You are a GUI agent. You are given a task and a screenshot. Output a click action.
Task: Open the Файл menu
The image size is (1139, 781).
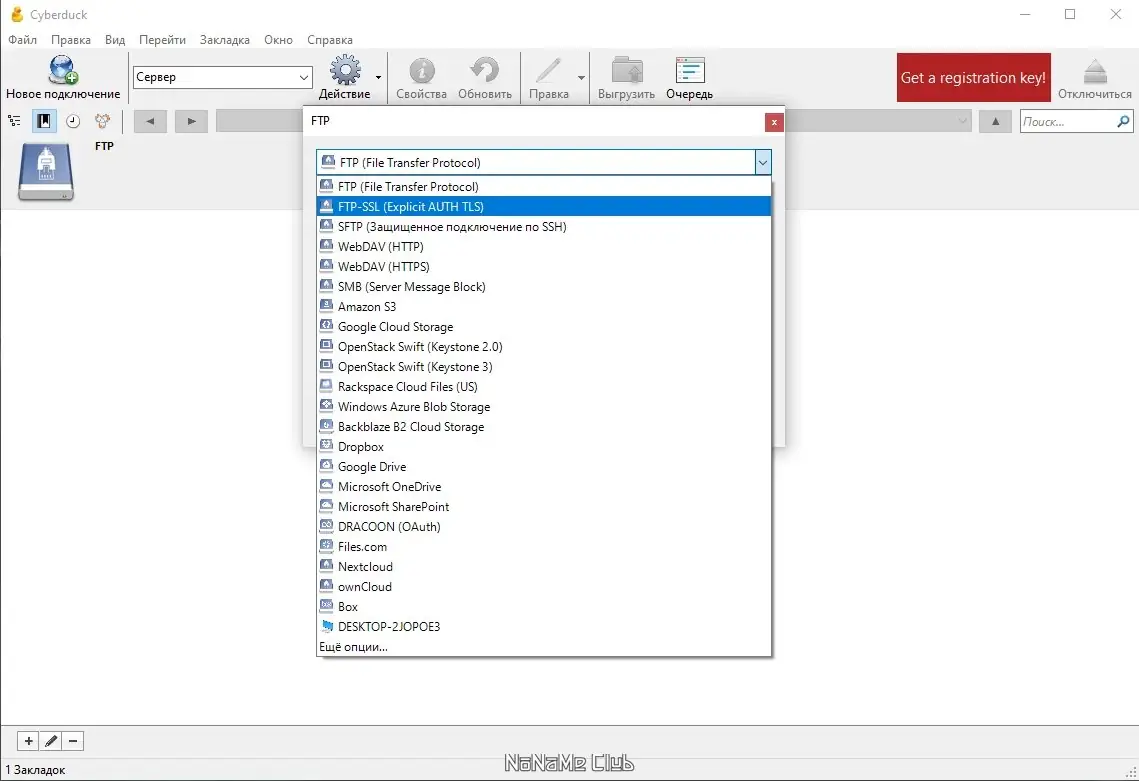click(23, 40)
